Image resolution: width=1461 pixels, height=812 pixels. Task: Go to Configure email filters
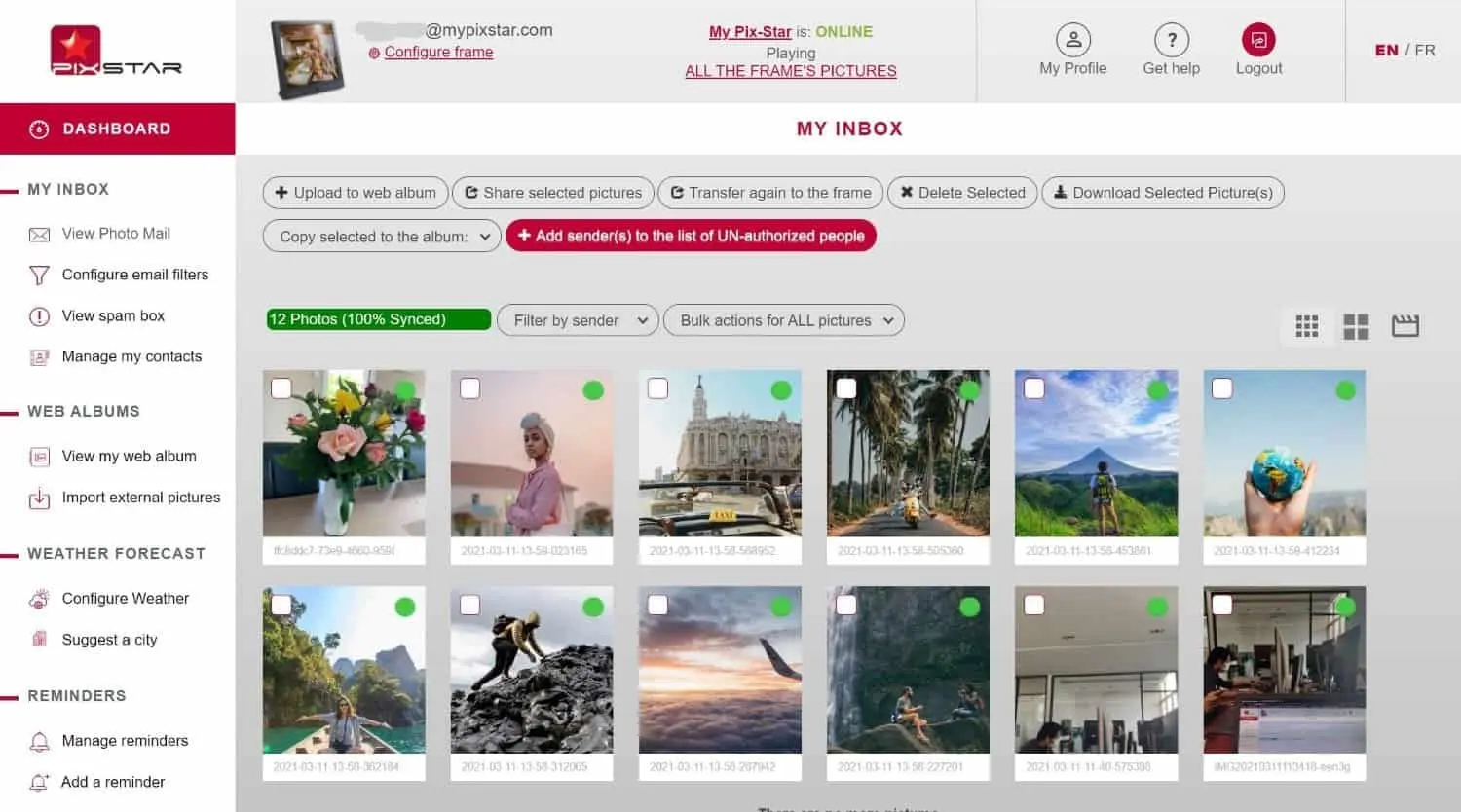[135, 275]
